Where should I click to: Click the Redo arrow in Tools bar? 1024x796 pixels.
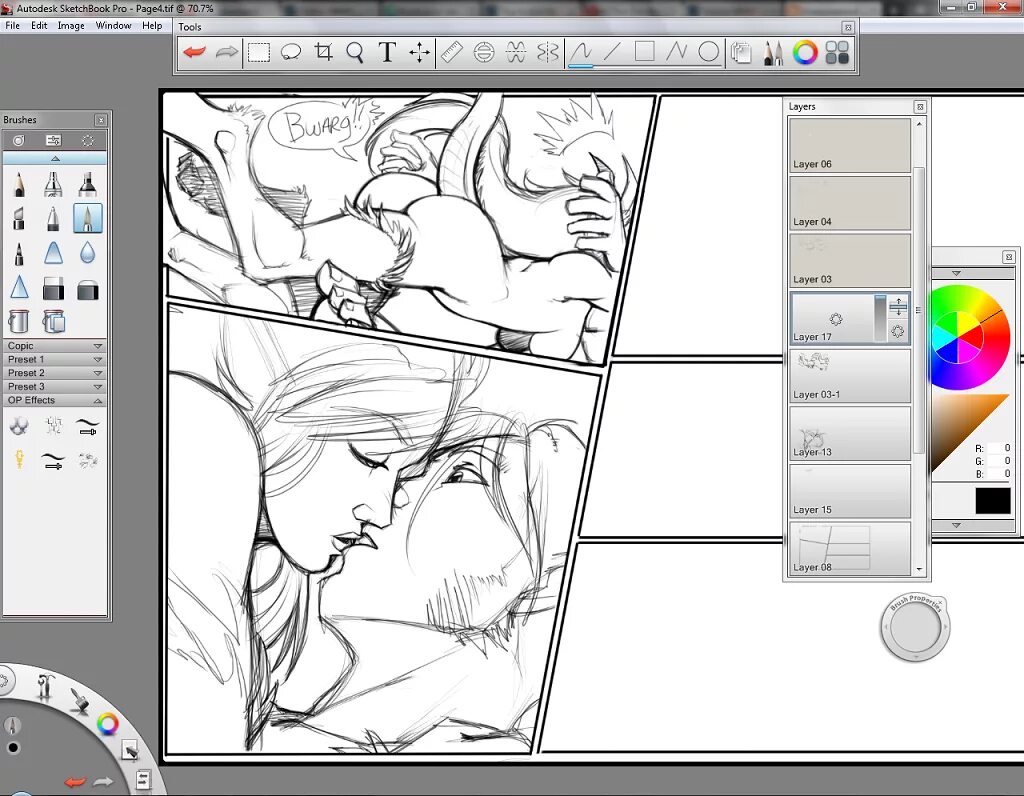click(227, 52)
